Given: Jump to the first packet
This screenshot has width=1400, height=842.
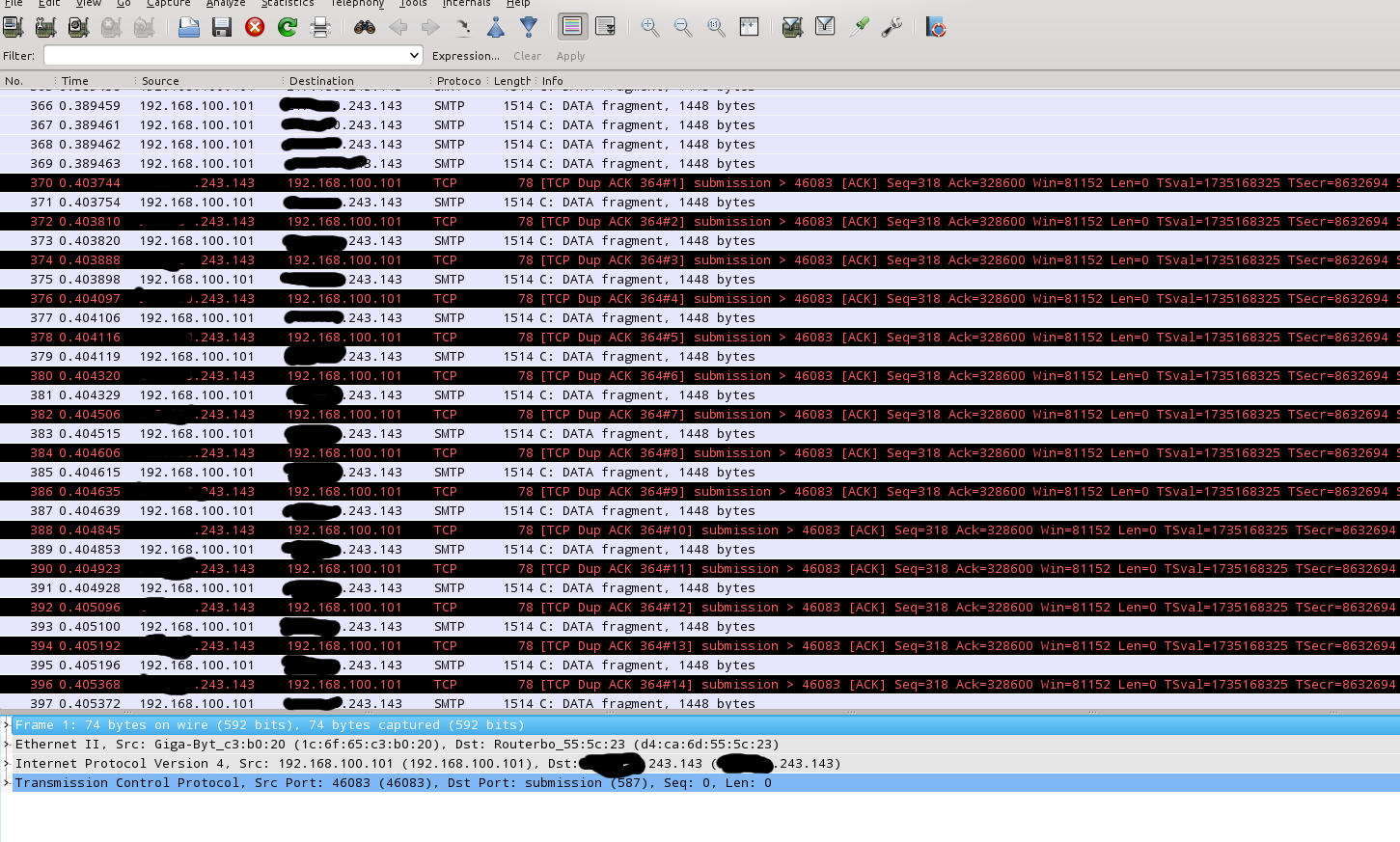Looking at the screenshot, I should tap(496, 27).
